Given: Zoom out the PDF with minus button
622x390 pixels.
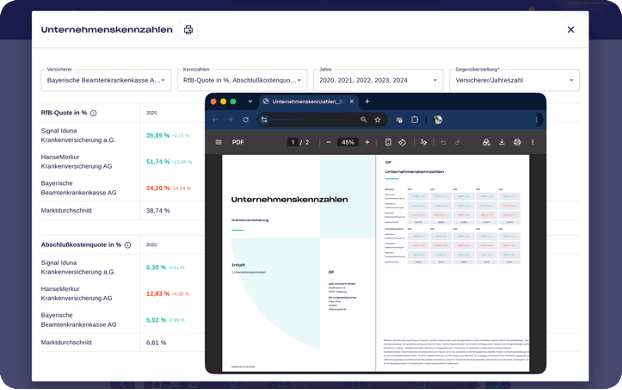Looking at the screenshot, I should point(328,142).
